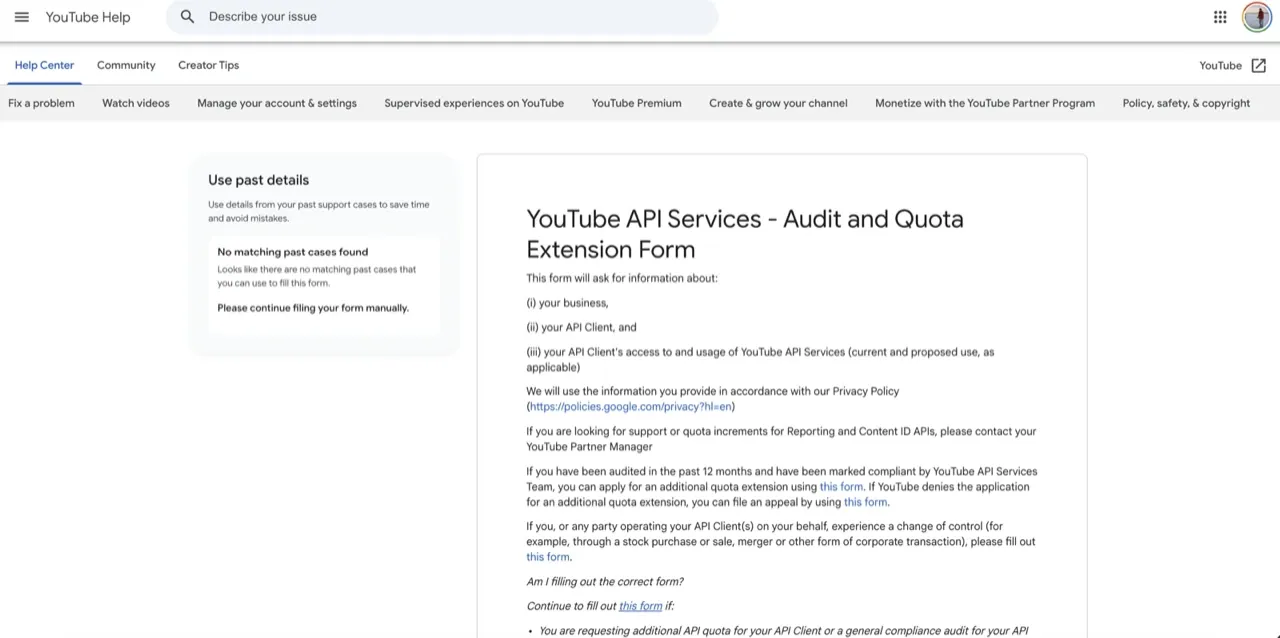Open the account profile avatar

point(1257,17)
